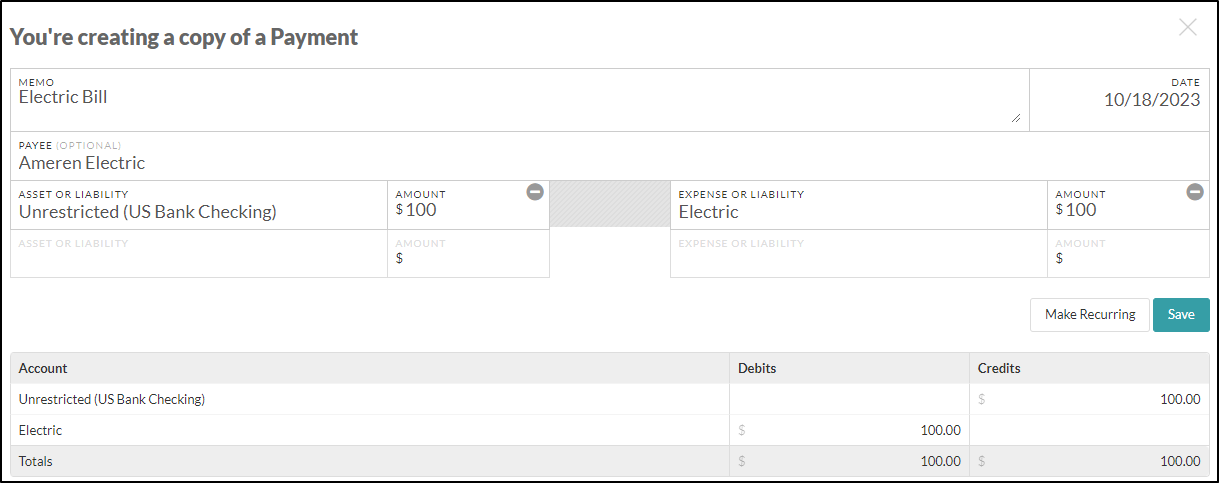Focus the empty second expense Amount field

(x=1128, y=253)
